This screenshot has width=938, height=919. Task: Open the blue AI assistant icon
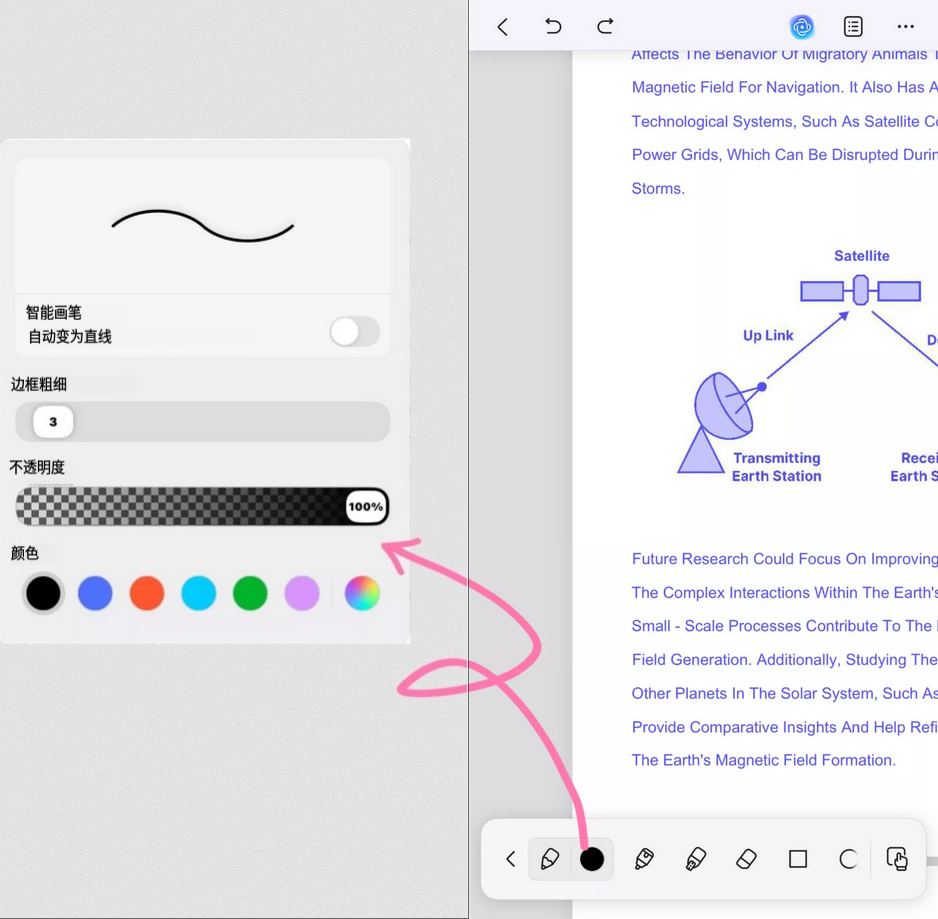click(x=801, y=27)
